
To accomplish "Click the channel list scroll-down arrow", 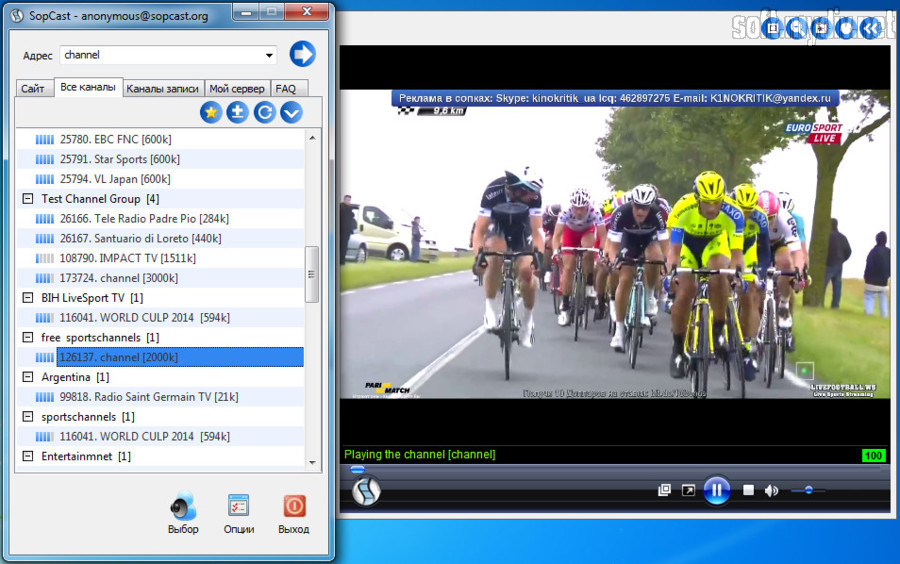I will 312,462.
